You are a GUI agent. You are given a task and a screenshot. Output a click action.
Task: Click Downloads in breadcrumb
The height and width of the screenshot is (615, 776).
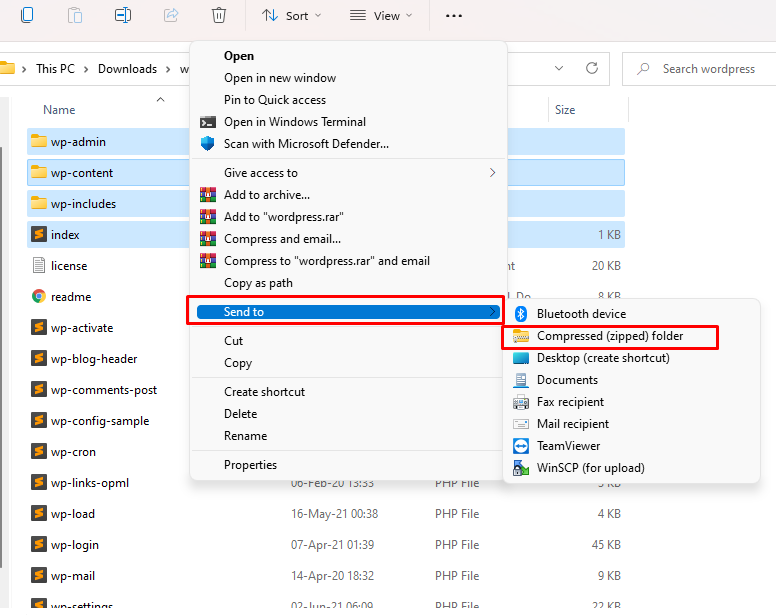pos(127,69)
